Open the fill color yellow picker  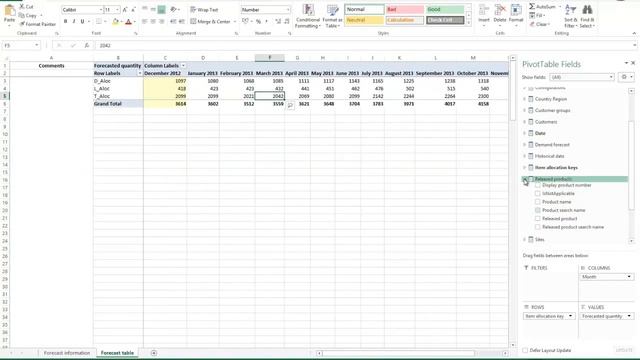click(116, 21)
